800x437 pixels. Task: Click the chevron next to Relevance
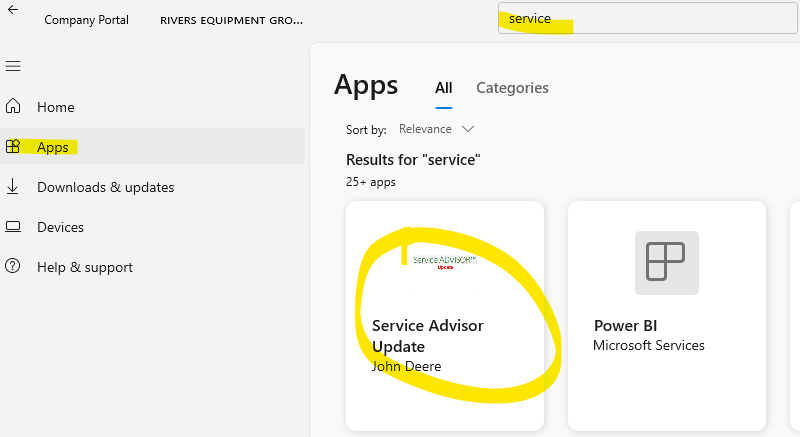point(467,129)
